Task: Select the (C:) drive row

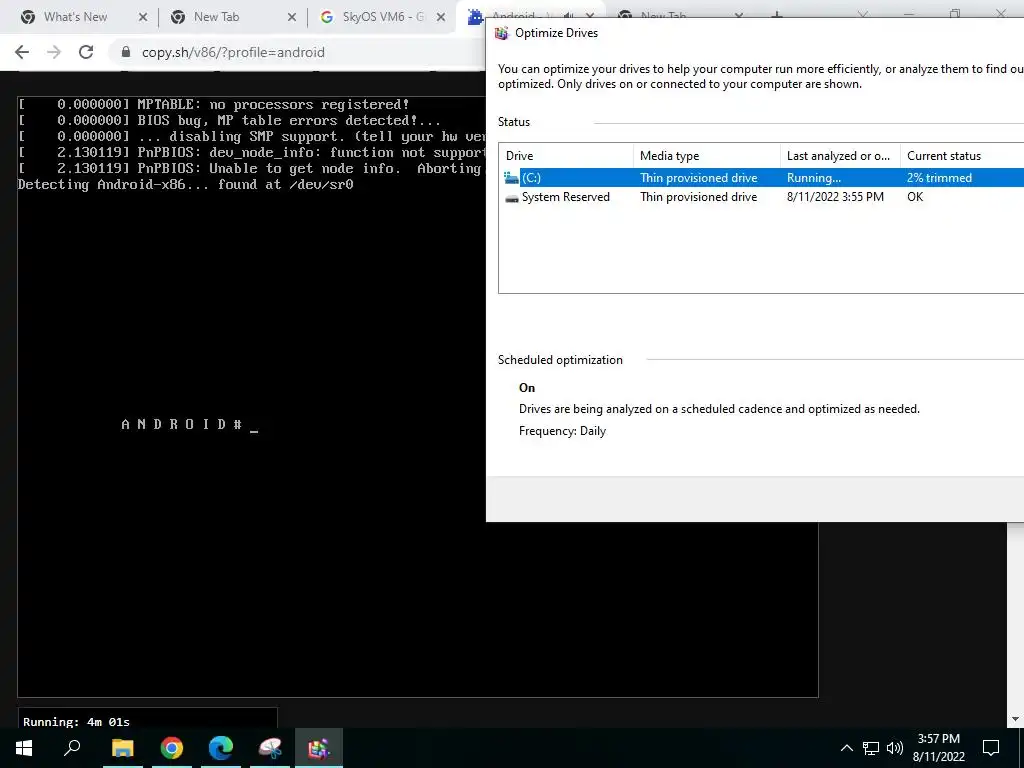Action: pos(761,178)
